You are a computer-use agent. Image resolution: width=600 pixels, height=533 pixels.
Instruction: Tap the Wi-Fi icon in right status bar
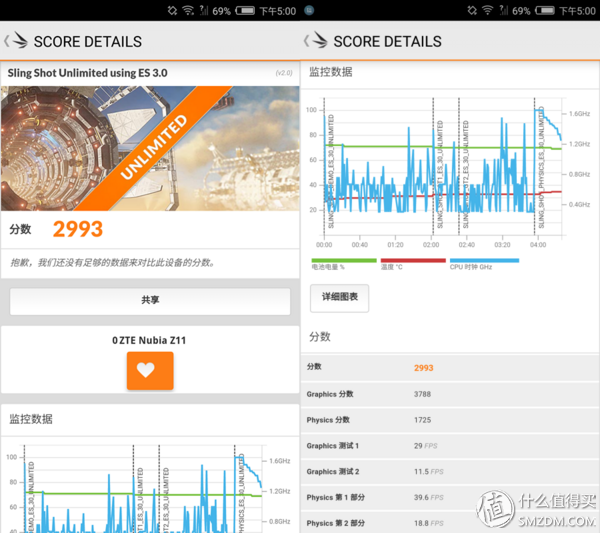pos(488,10)
